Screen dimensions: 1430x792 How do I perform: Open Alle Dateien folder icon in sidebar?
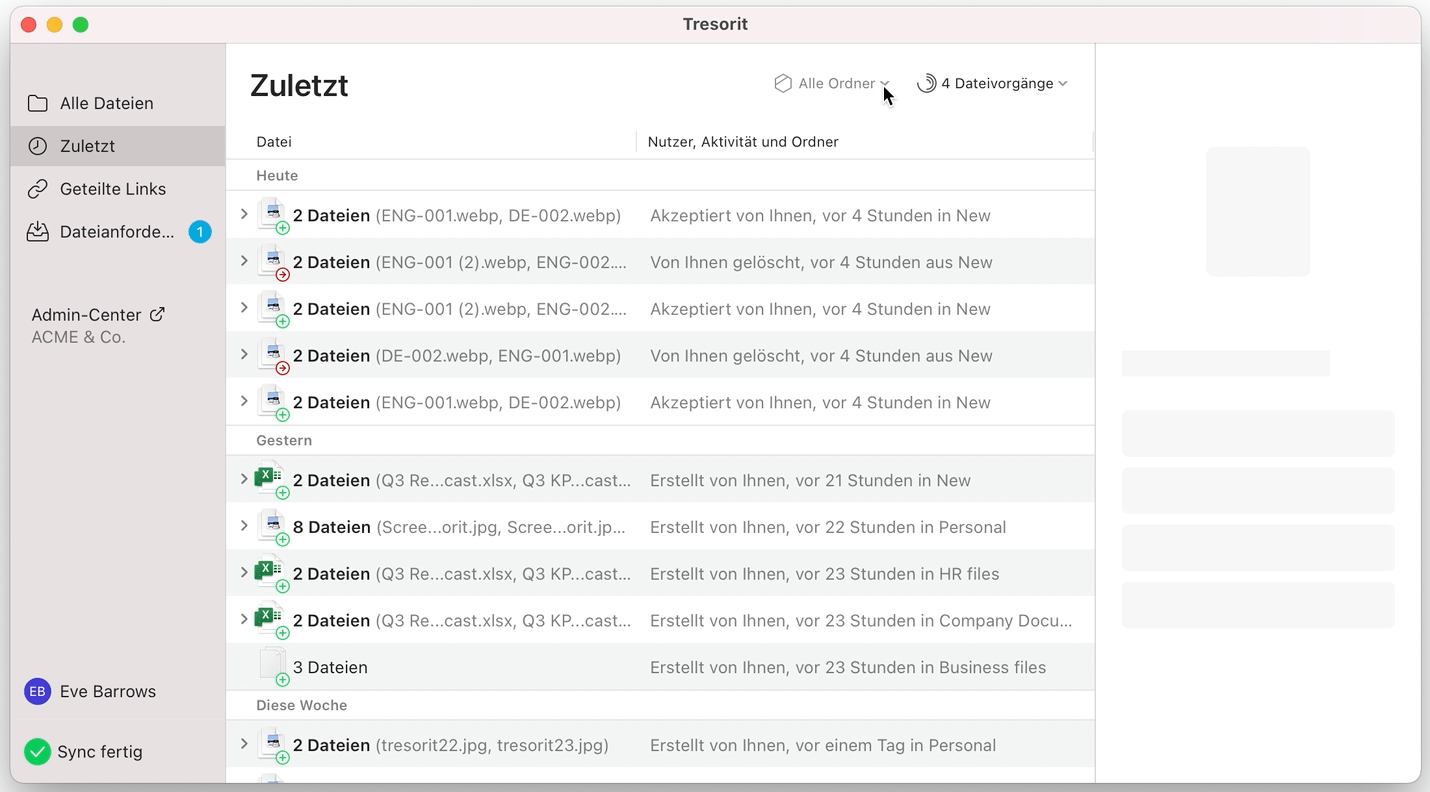pos(38,103)
